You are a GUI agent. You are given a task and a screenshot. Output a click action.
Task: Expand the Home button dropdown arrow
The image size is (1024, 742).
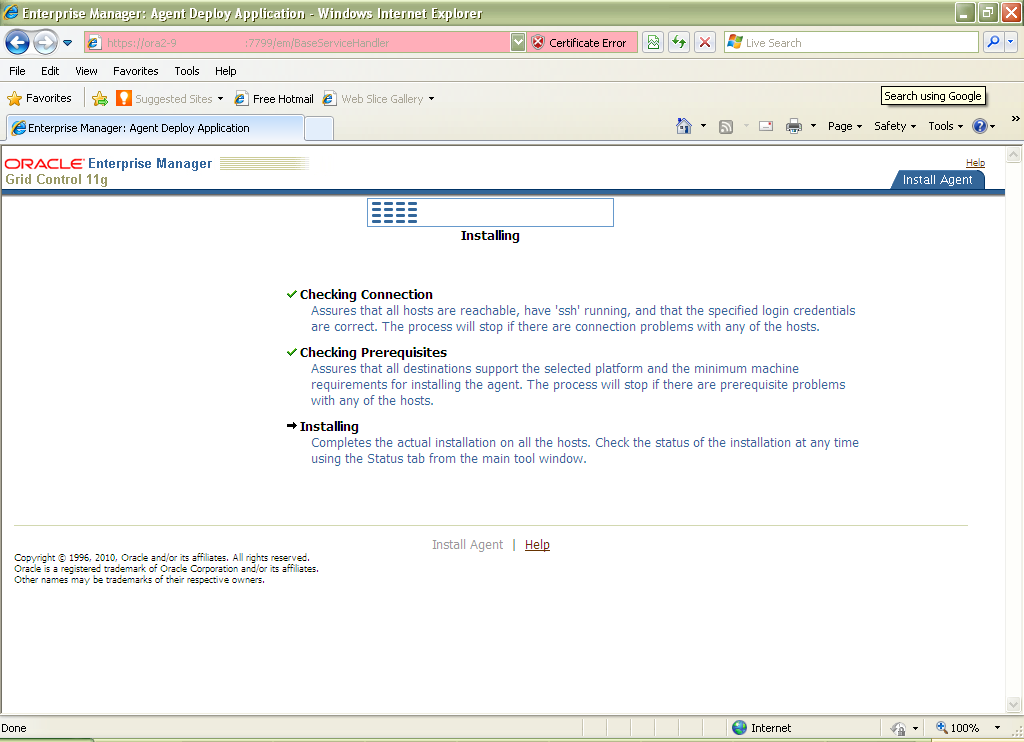click(x=703, y=126)
